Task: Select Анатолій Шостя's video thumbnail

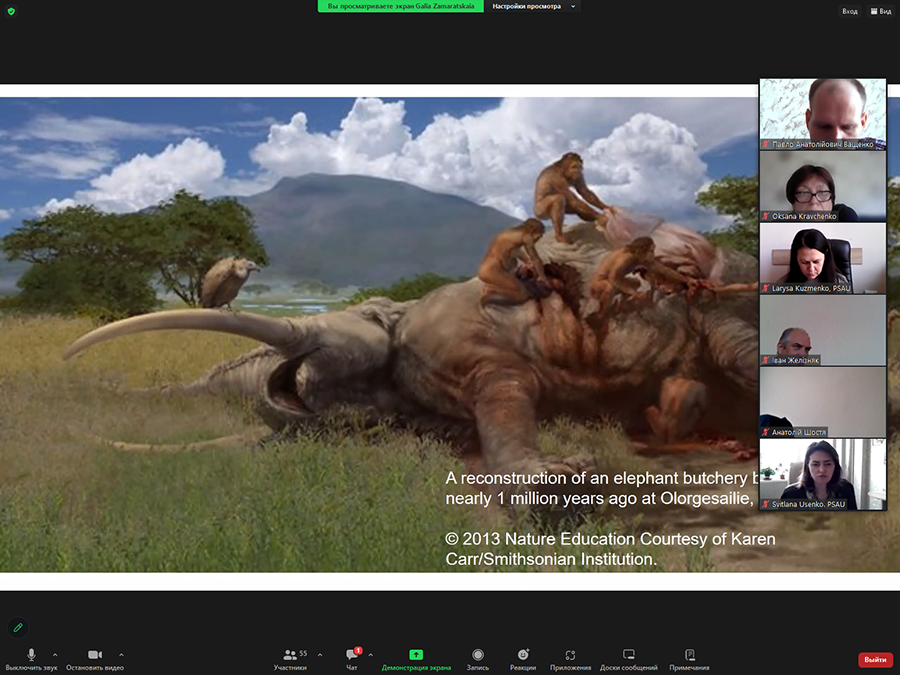Action: [823, 402]
